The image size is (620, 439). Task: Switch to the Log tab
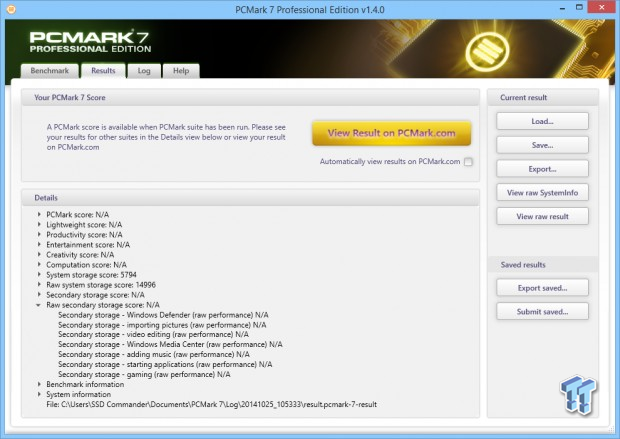(x=144, y=71)
